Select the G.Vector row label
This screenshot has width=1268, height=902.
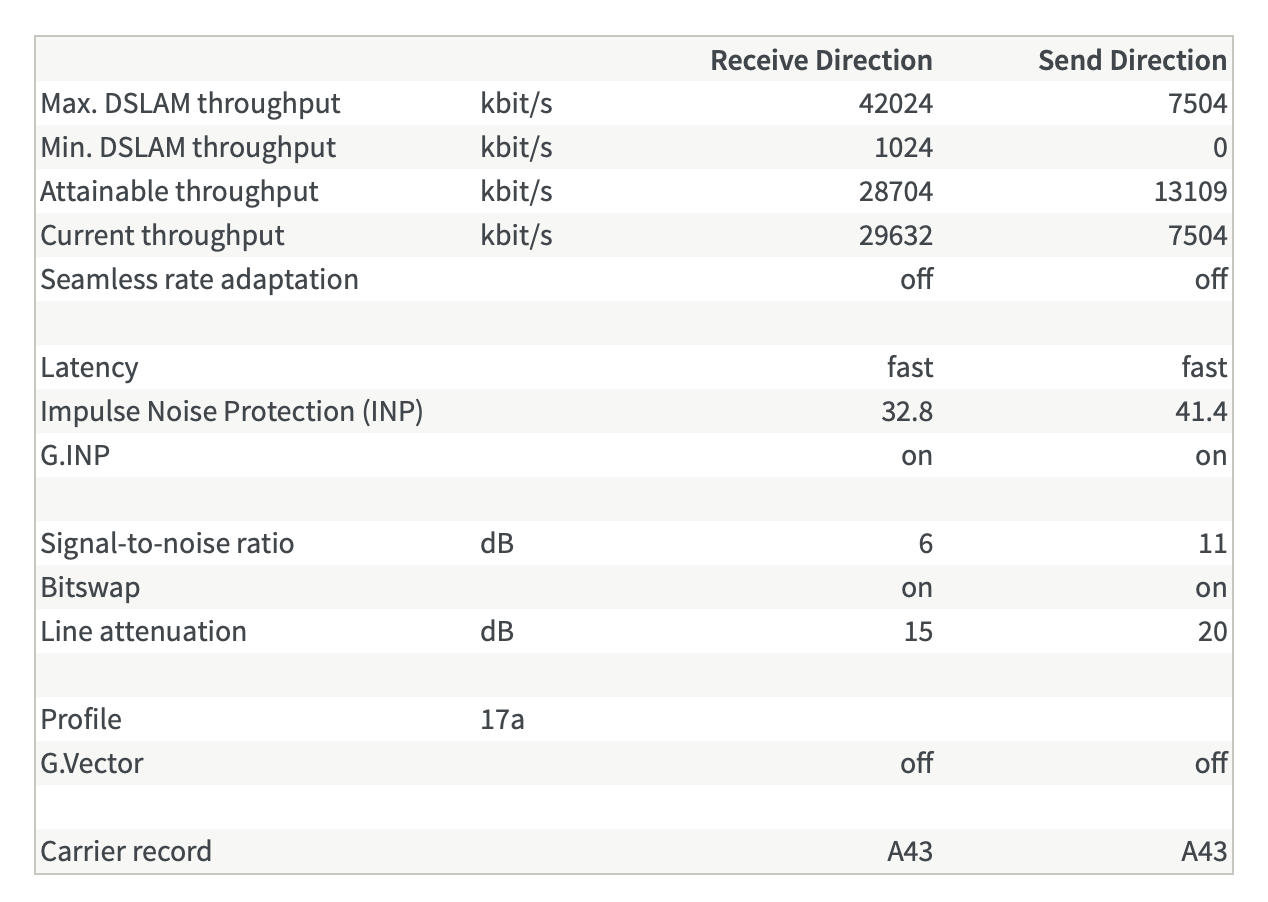(91, 763)
